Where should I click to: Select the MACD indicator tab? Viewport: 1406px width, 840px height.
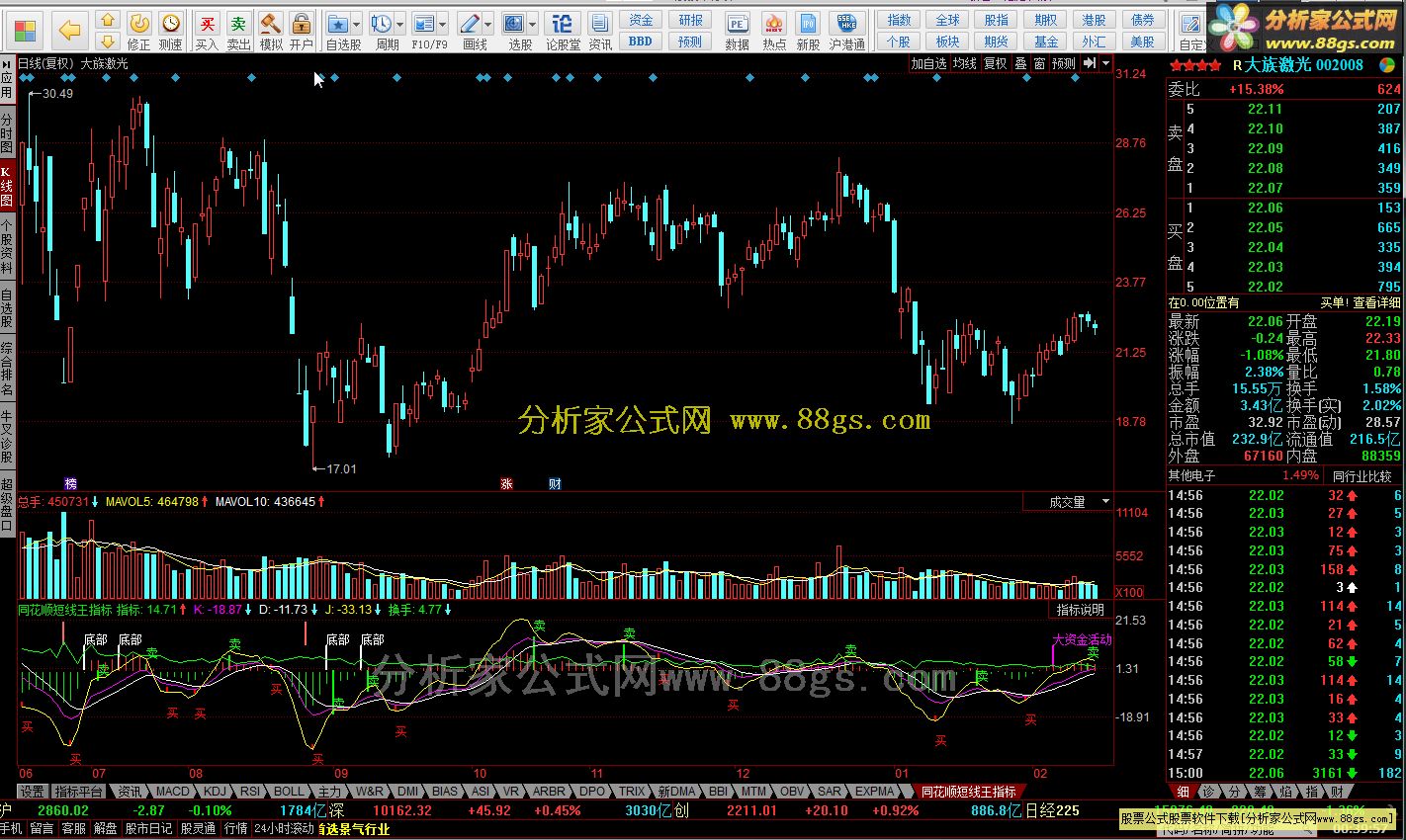pyautogui.click(x=172, y=792)
